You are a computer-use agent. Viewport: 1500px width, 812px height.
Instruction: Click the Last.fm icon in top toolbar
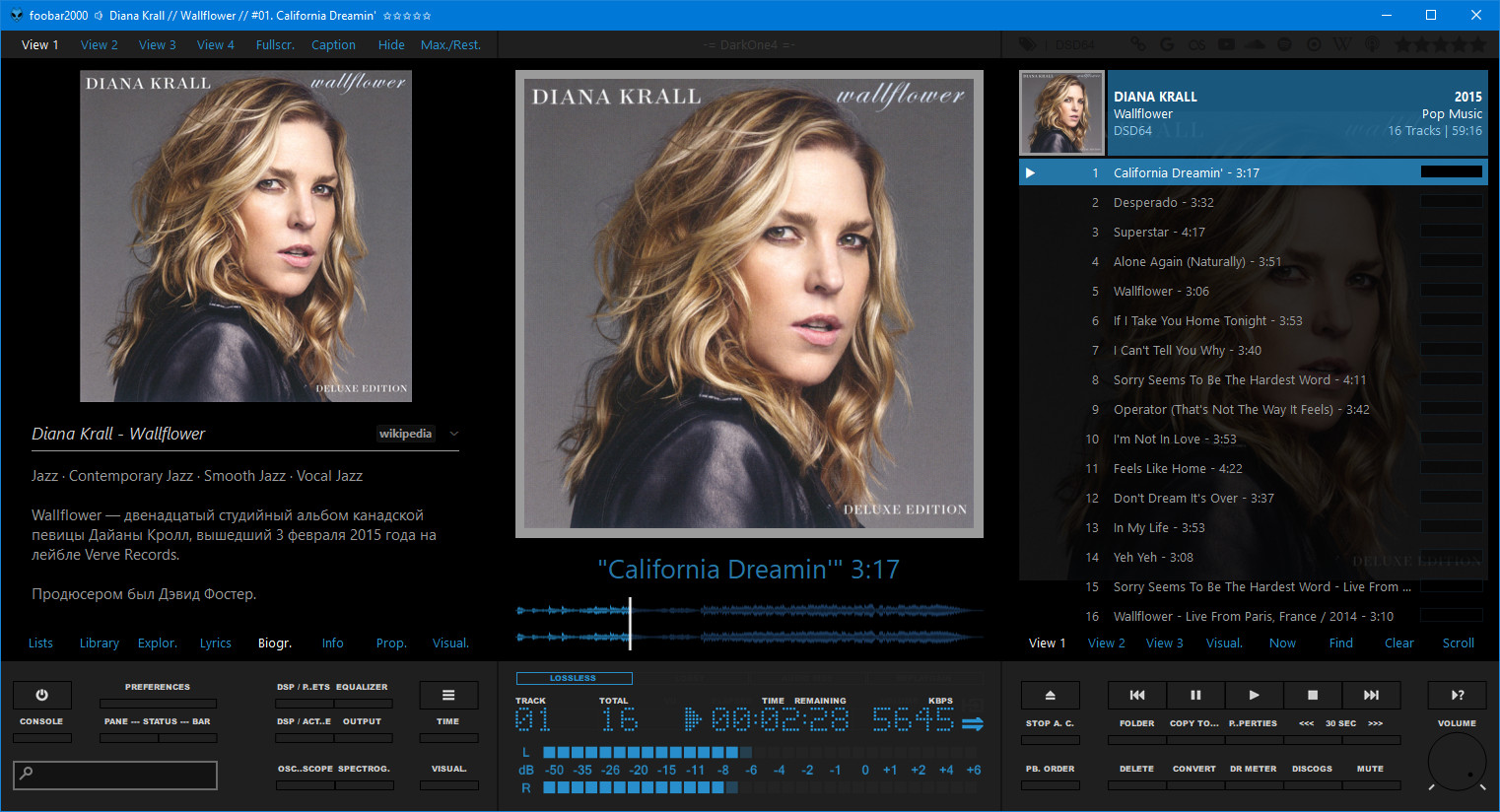point(1196,44)
